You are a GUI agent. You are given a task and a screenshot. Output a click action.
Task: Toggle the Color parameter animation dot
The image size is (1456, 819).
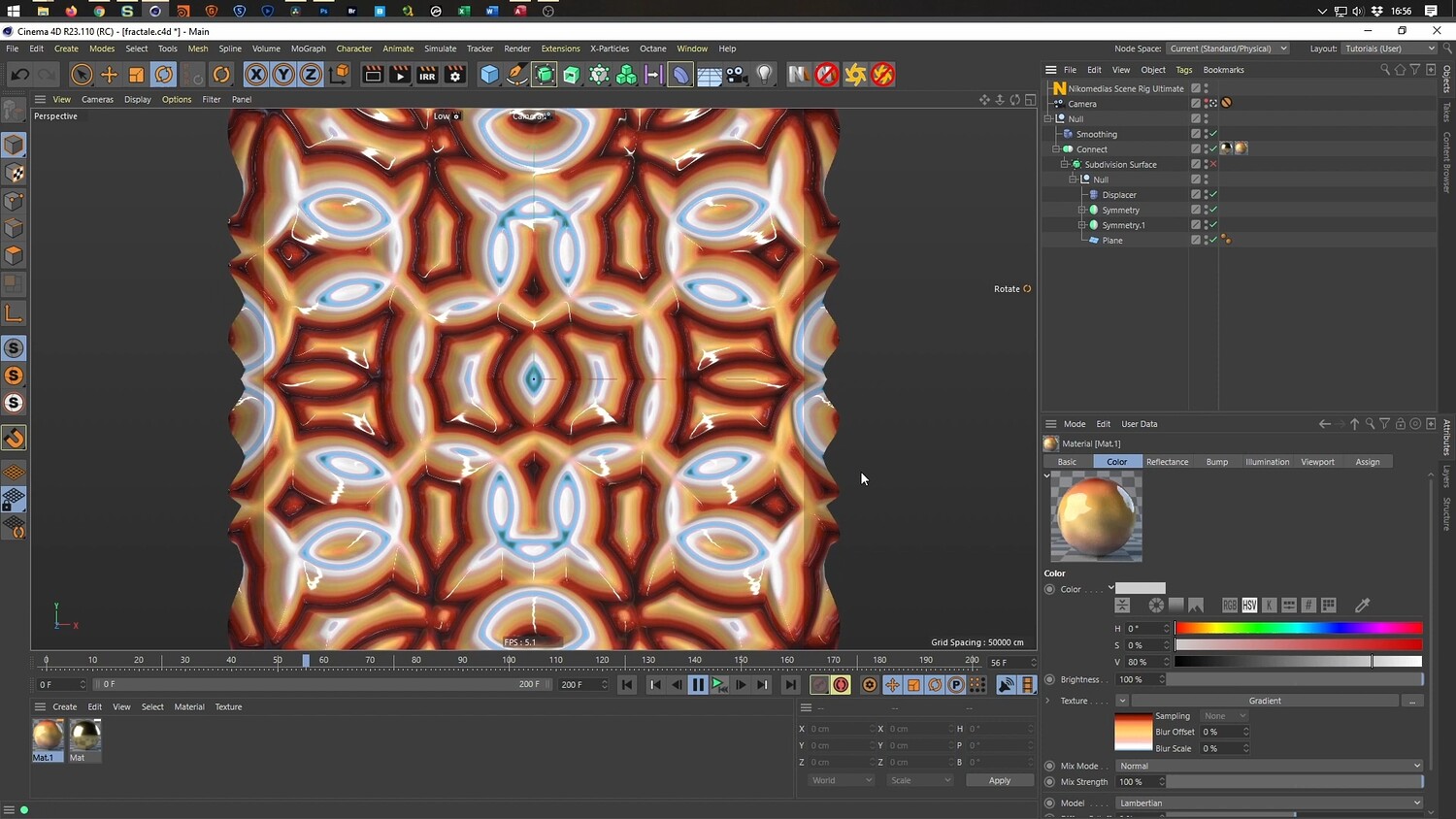click(1049, 589)
